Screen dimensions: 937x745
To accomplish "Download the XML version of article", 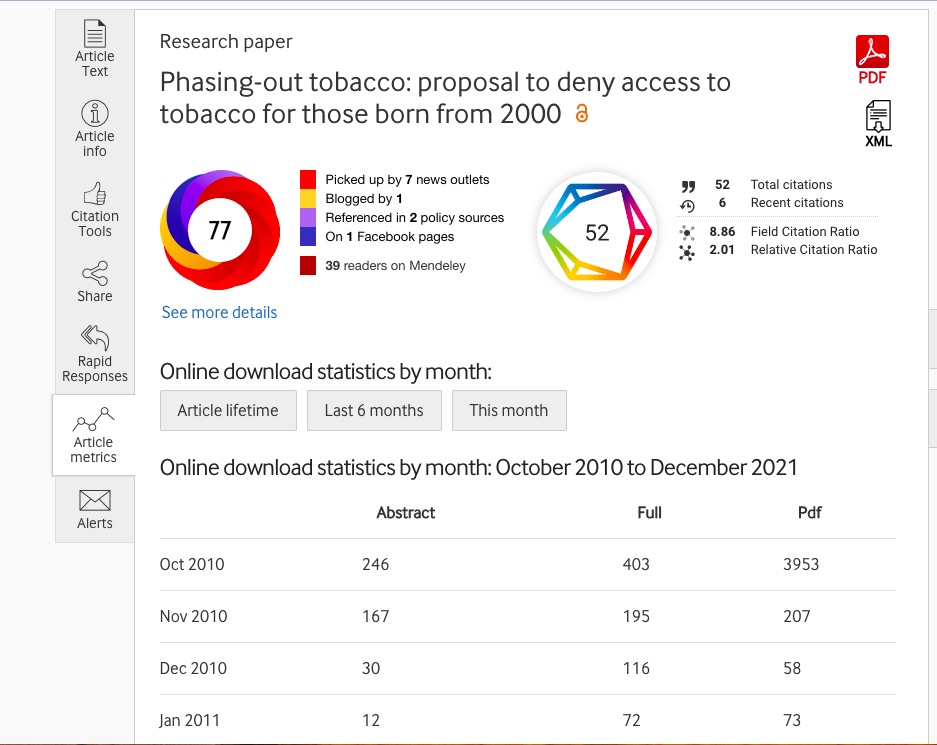I will (878, 124).
